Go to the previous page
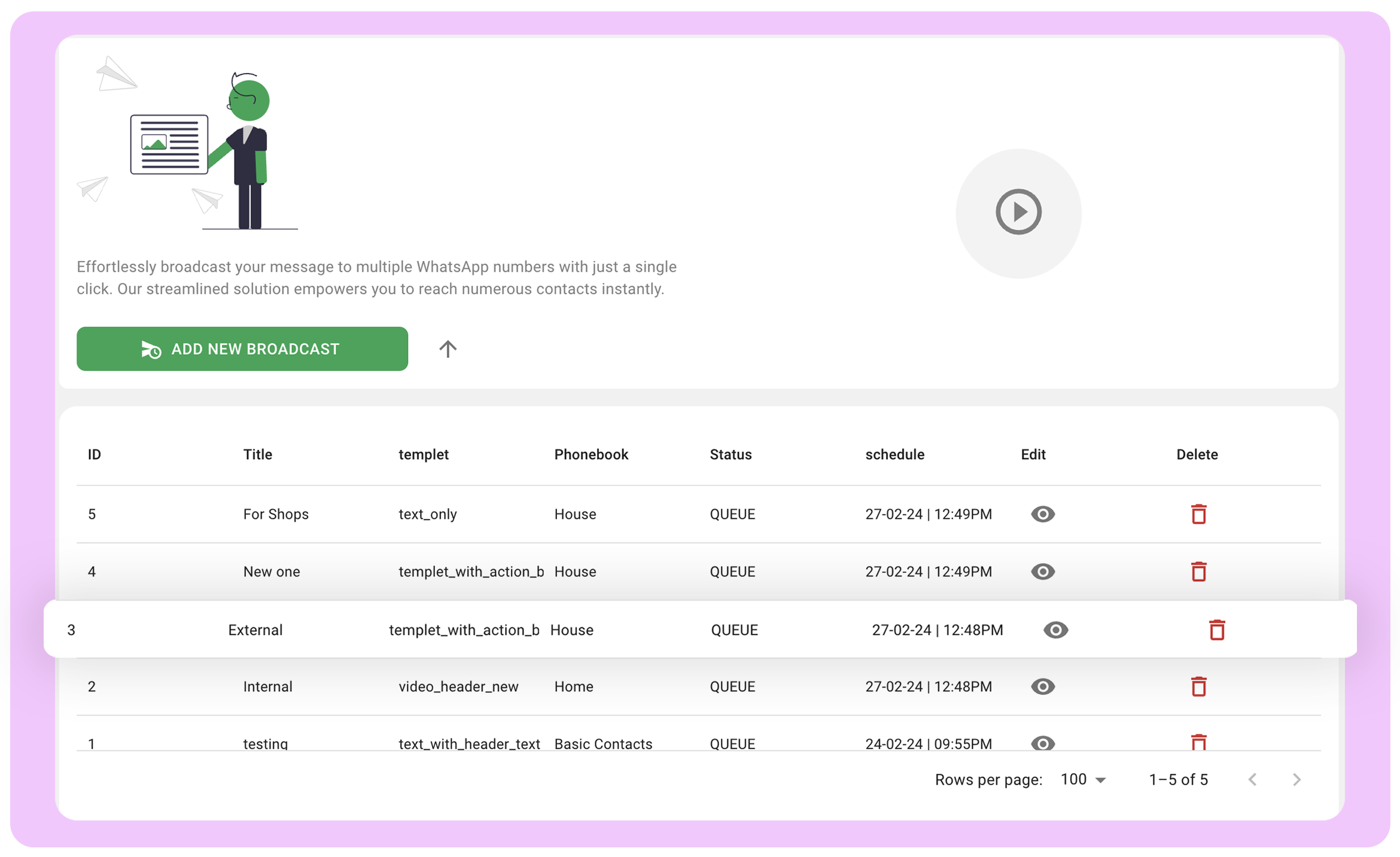1400x857 pixels. [x=1253, y=779]
